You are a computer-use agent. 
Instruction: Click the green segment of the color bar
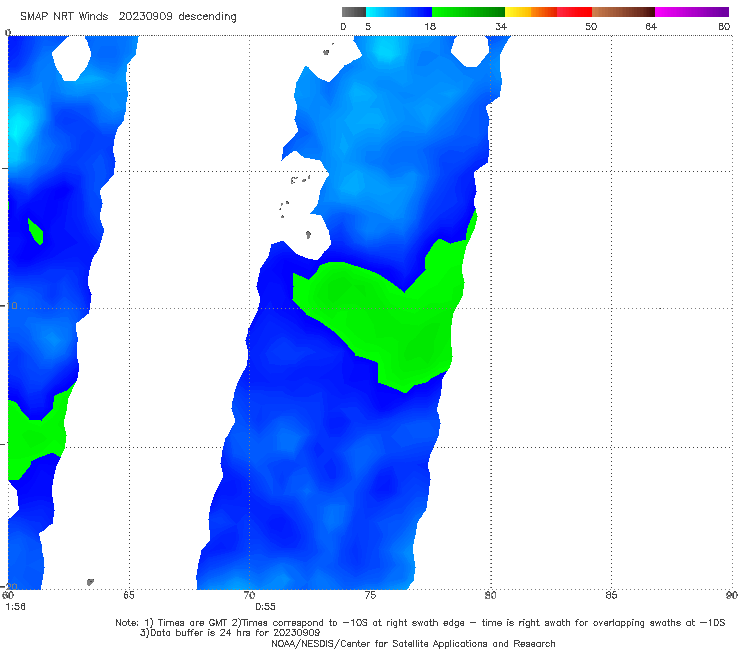468,12
